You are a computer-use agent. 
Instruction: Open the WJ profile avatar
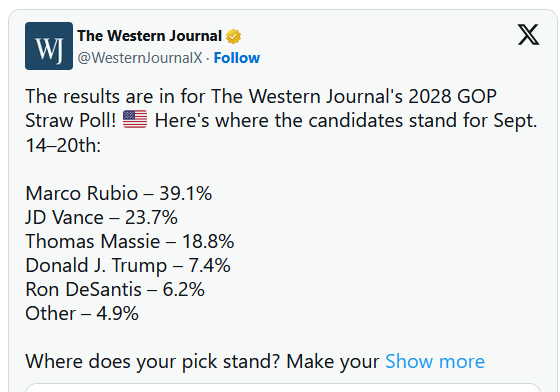coord(49,46)
